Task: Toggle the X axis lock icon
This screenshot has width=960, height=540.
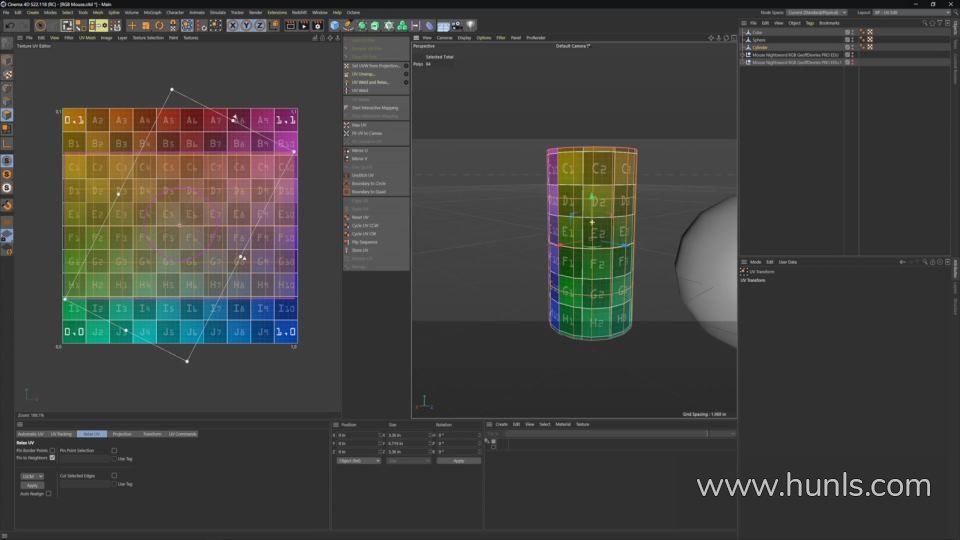Action: tap(234, 25)
